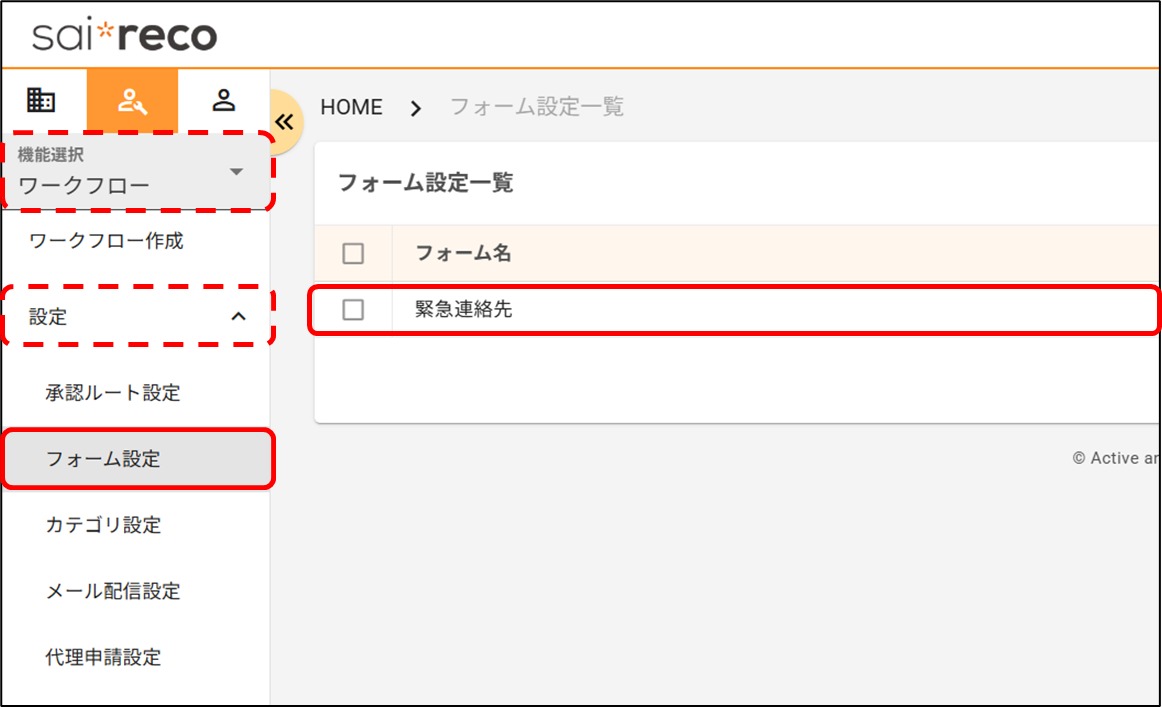Go to HOME breadcrumb link
Image resolution: width=1162 pixels, height=707 pixels.
click(351, 108)
